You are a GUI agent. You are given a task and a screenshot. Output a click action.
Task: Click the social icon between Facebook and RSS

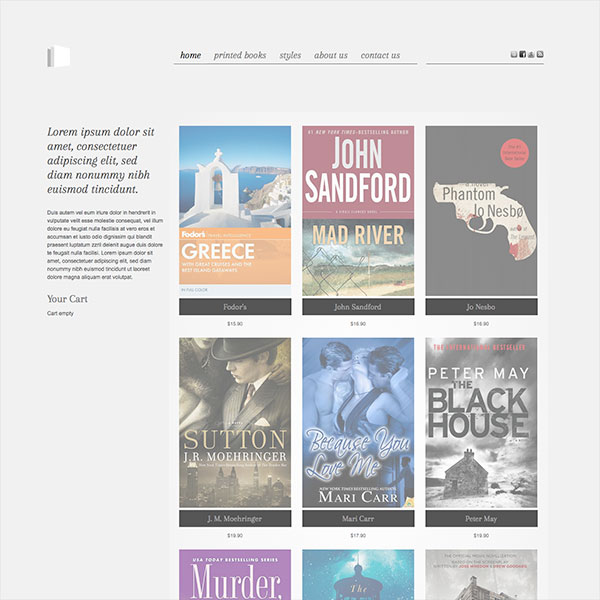tap(531, 54)
